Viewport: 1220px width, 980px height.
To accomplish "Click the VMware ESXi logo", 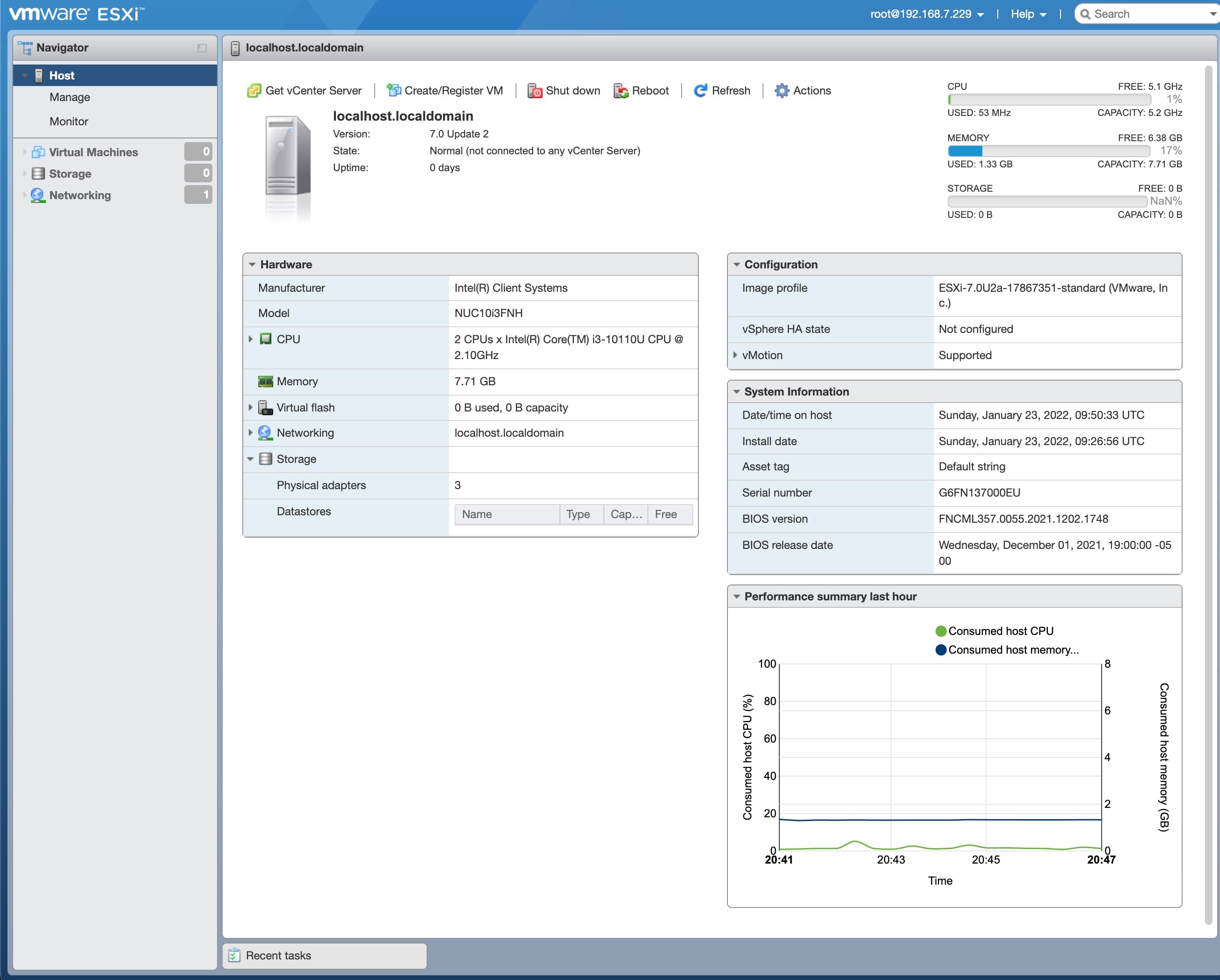I will (x=78, y=14).
